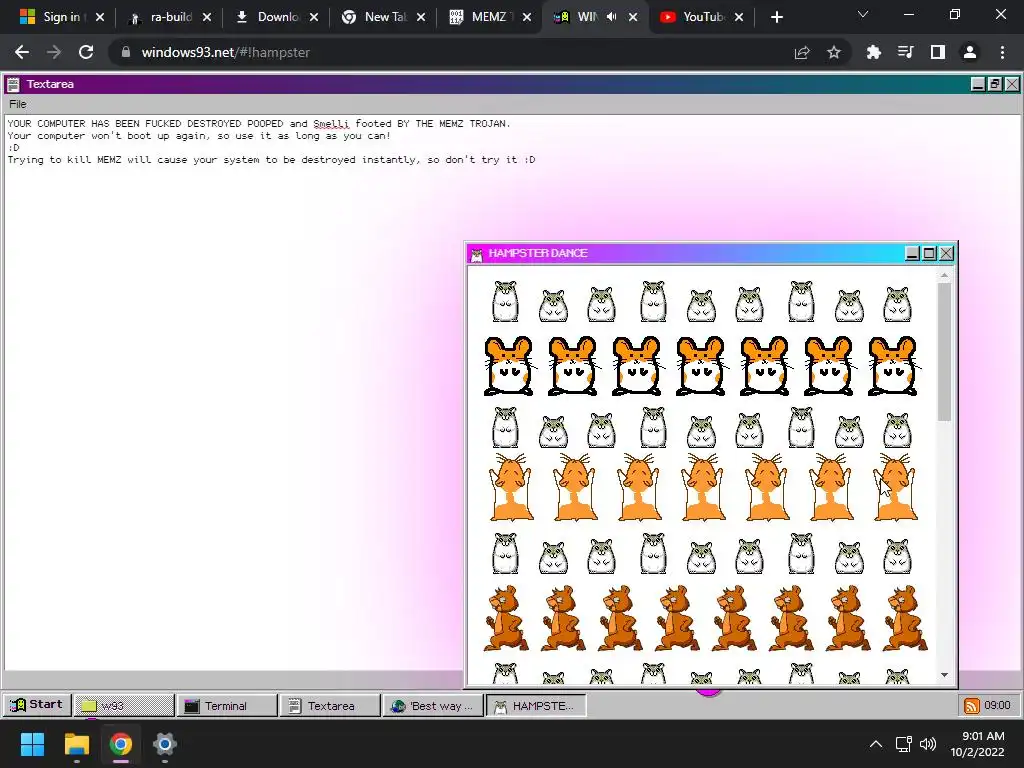The width and height of the screenshot is (1024, 768).
Task: Click the scroll down arrow in HAMPSTER DANCE
Action: pos(944,675)
